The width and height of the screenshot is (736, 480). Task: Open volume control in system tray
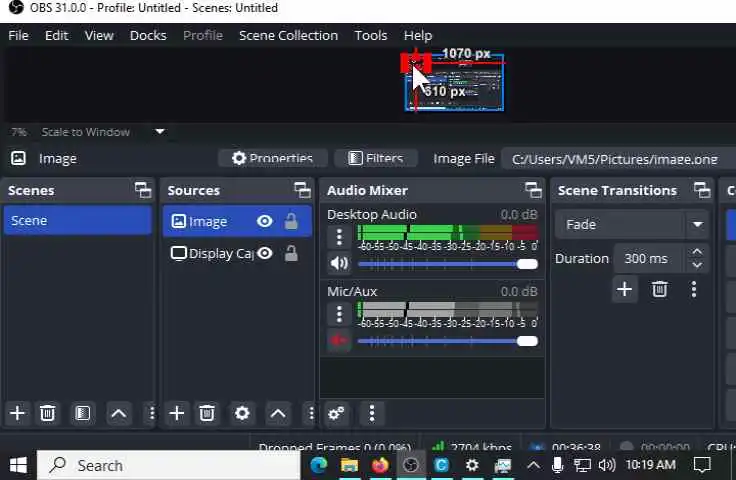606,465
